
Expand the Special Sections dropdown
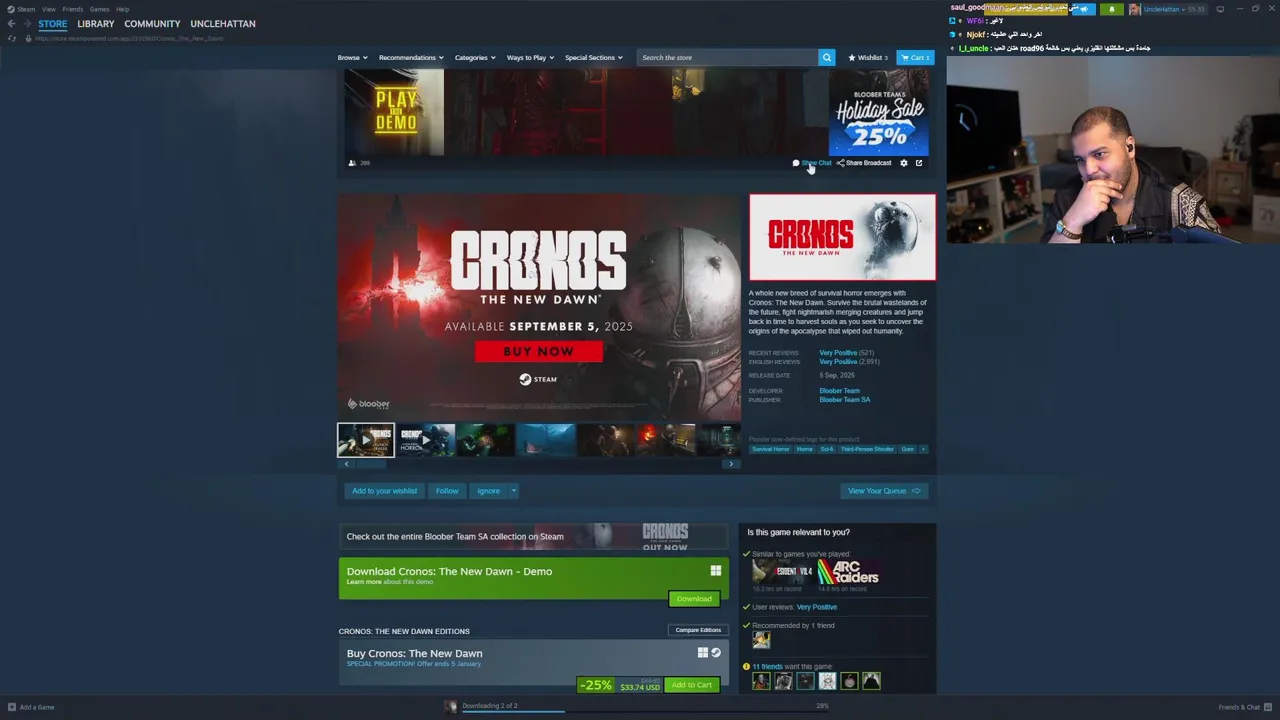click(x=594, y=57)
